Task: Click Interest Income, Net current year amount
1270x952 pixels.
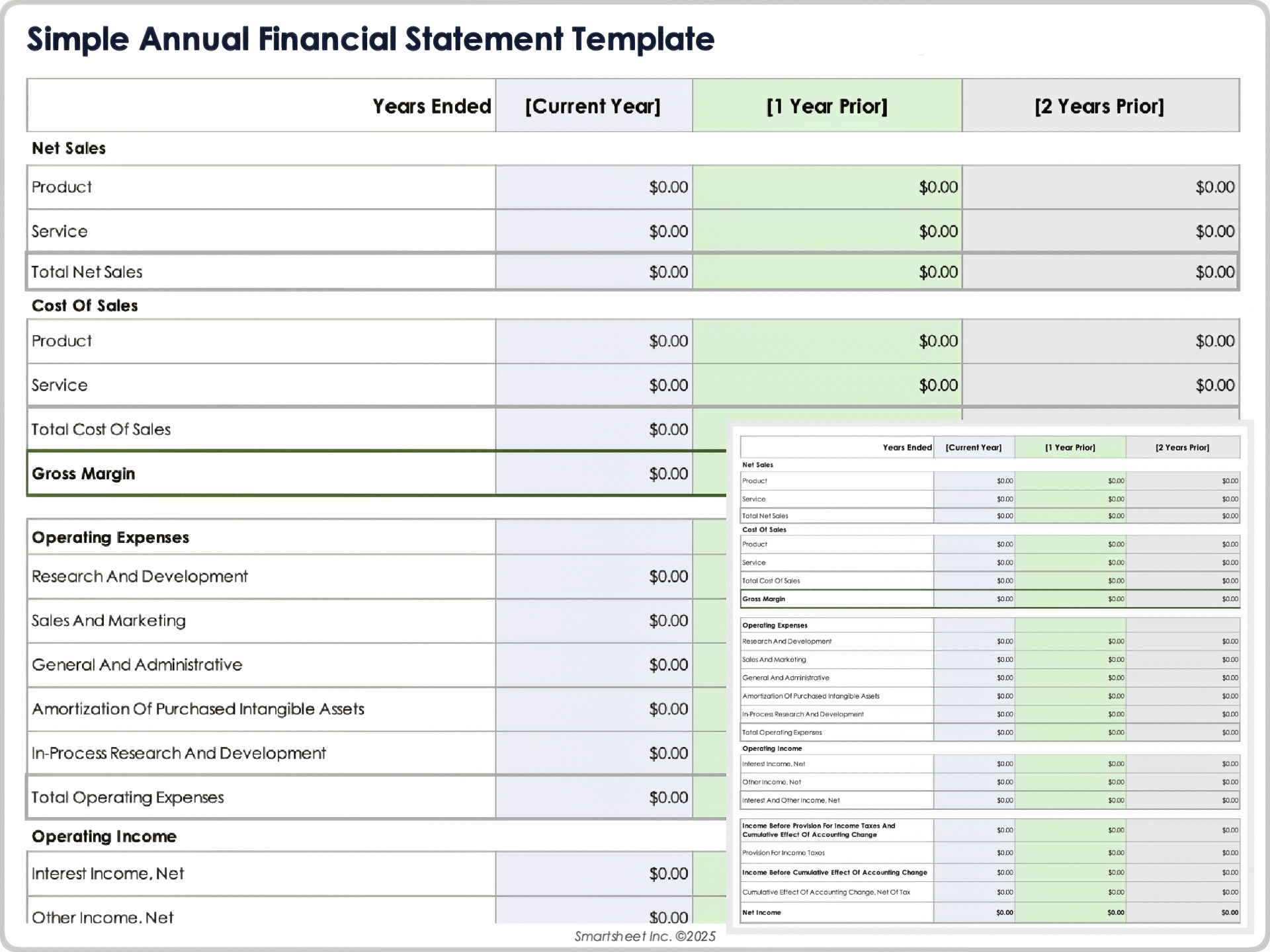Action: tap(594, 874)
